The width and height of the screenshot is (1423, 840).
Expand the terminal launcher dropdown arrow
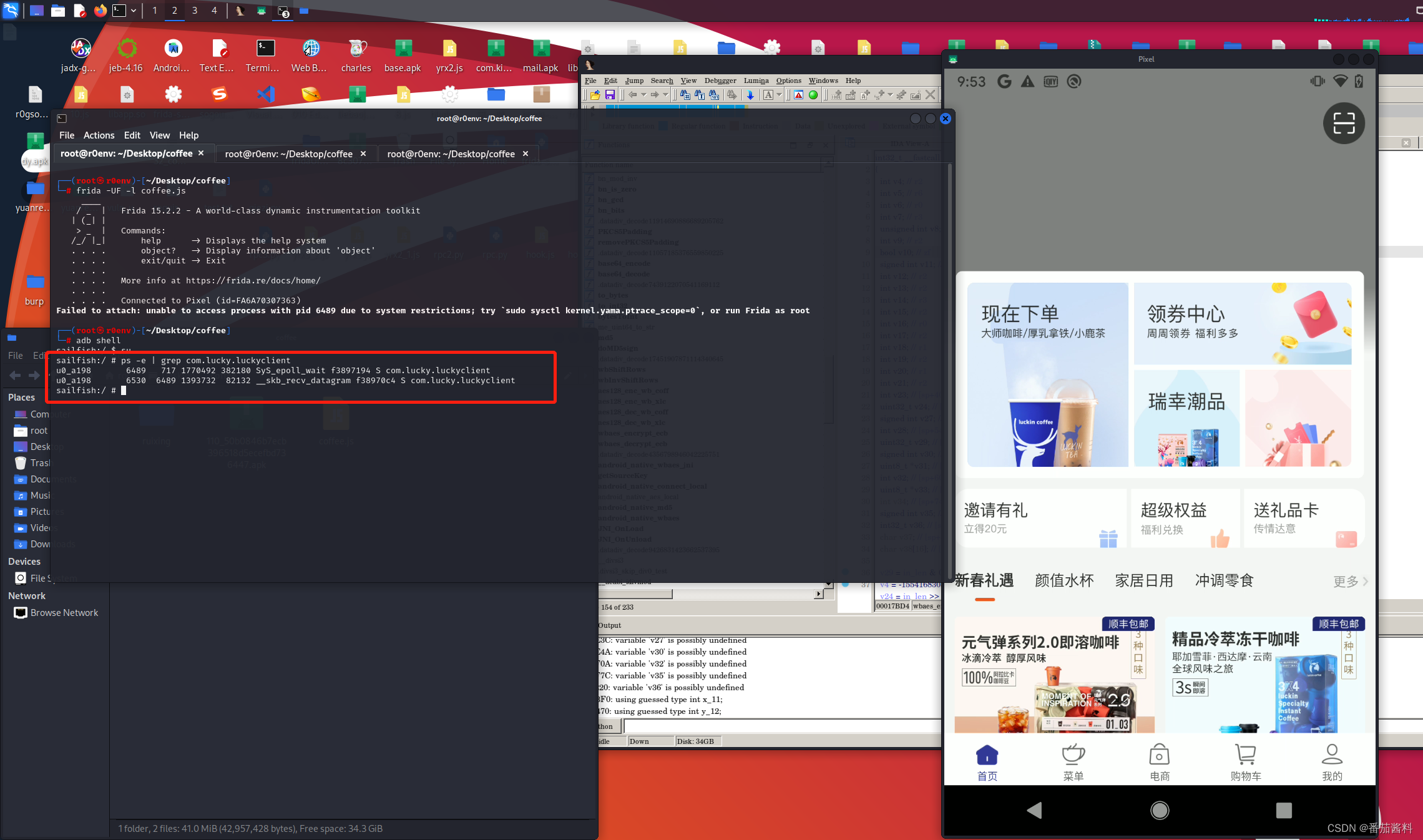click(134, 11)
